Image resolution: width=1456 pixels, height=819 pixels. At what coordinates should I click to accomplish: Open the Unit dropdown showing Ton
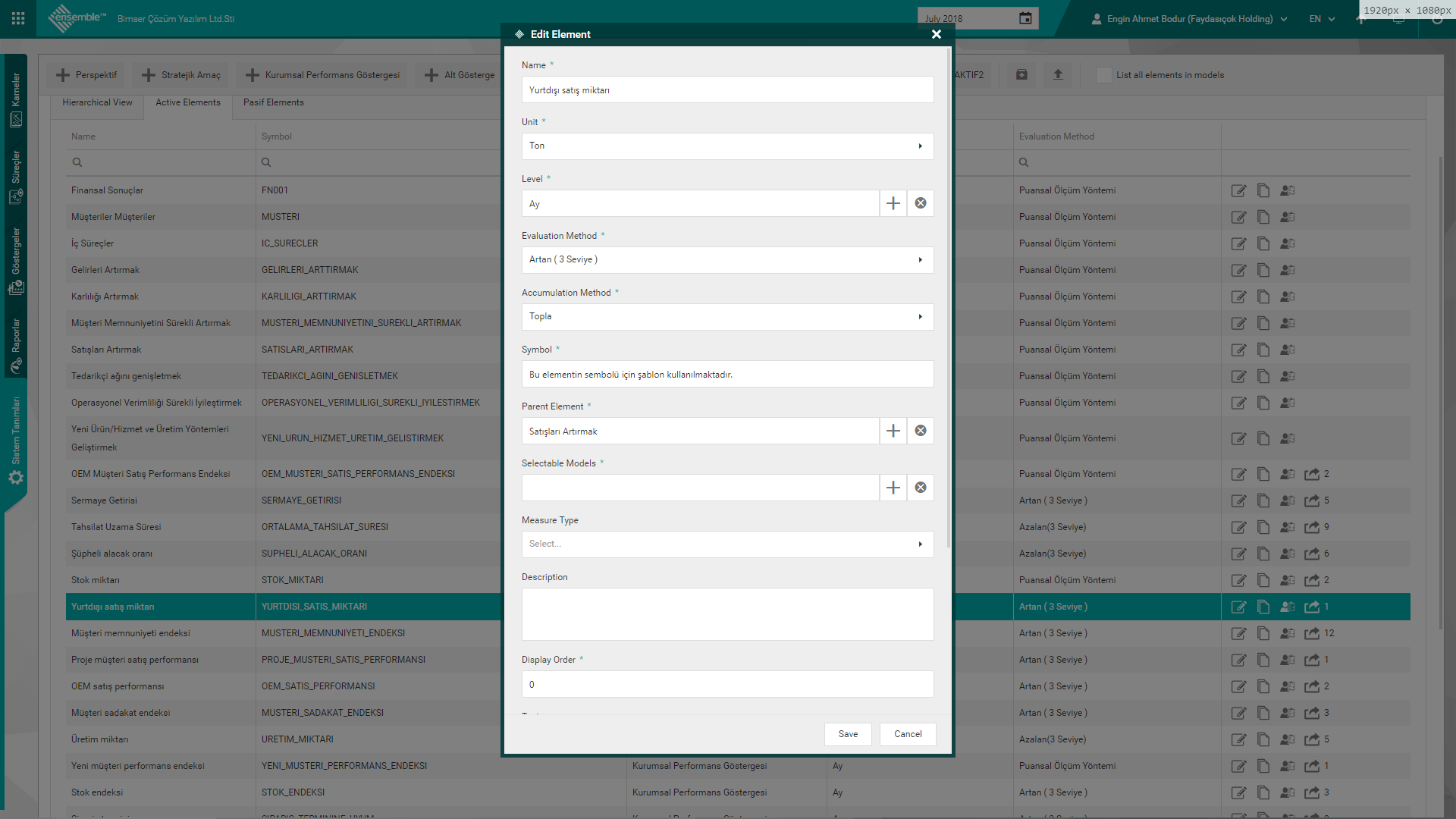click(x=727, y=146)
